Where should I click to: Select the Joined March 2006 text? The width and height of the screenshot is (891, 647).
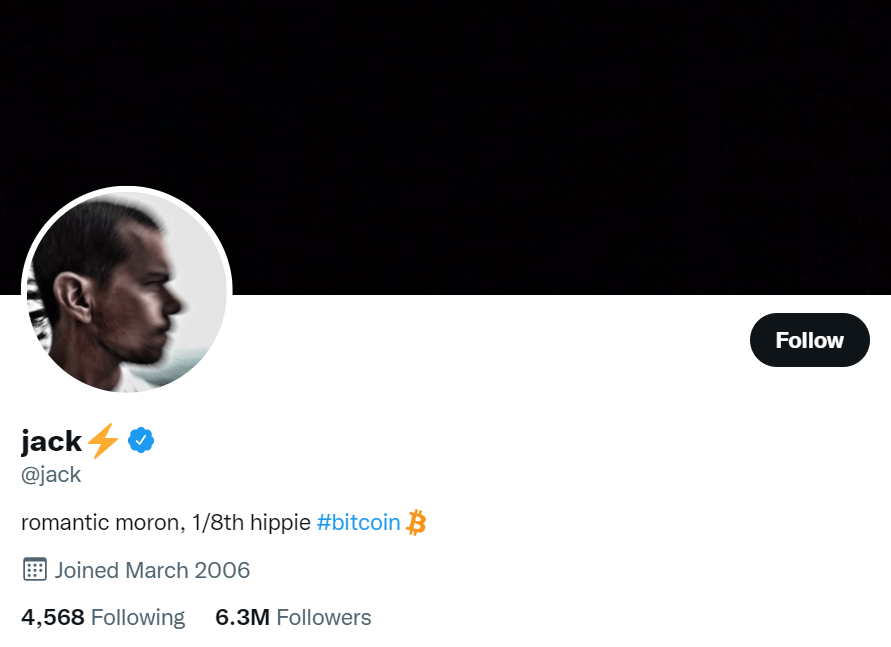tap(152, 570)
